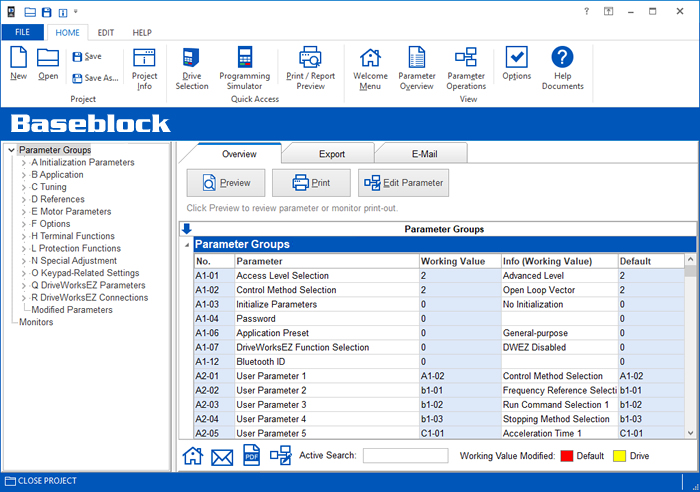Expand the A Initialization Parameters tree node

coord(24,162)
